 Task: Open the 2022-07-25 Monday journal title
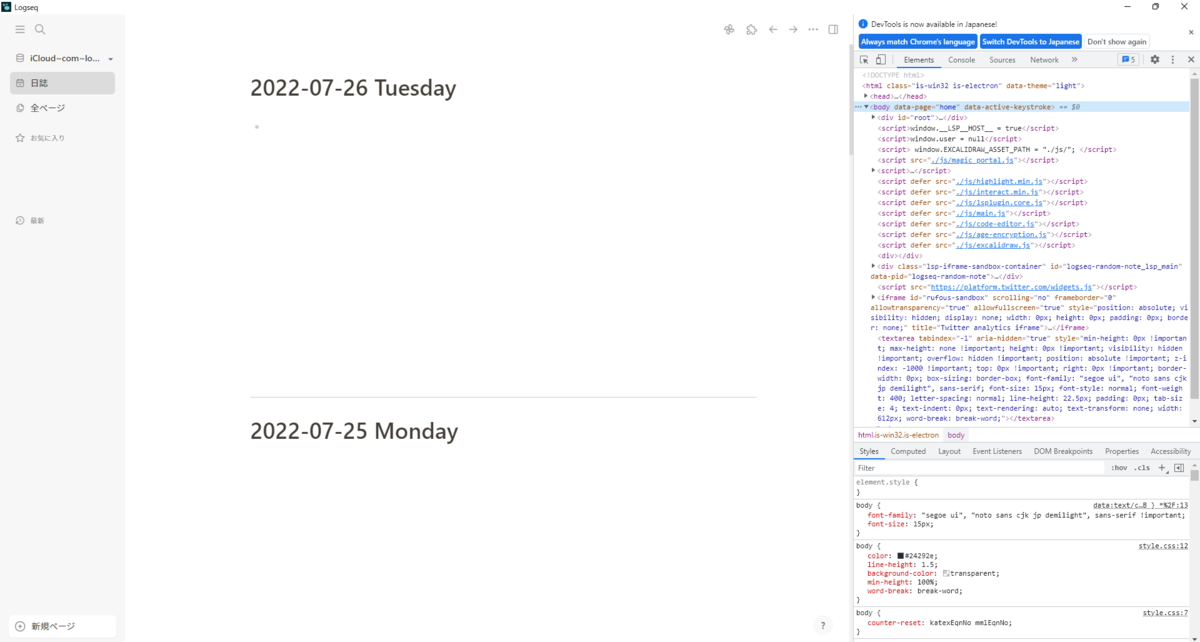[354, 431]
